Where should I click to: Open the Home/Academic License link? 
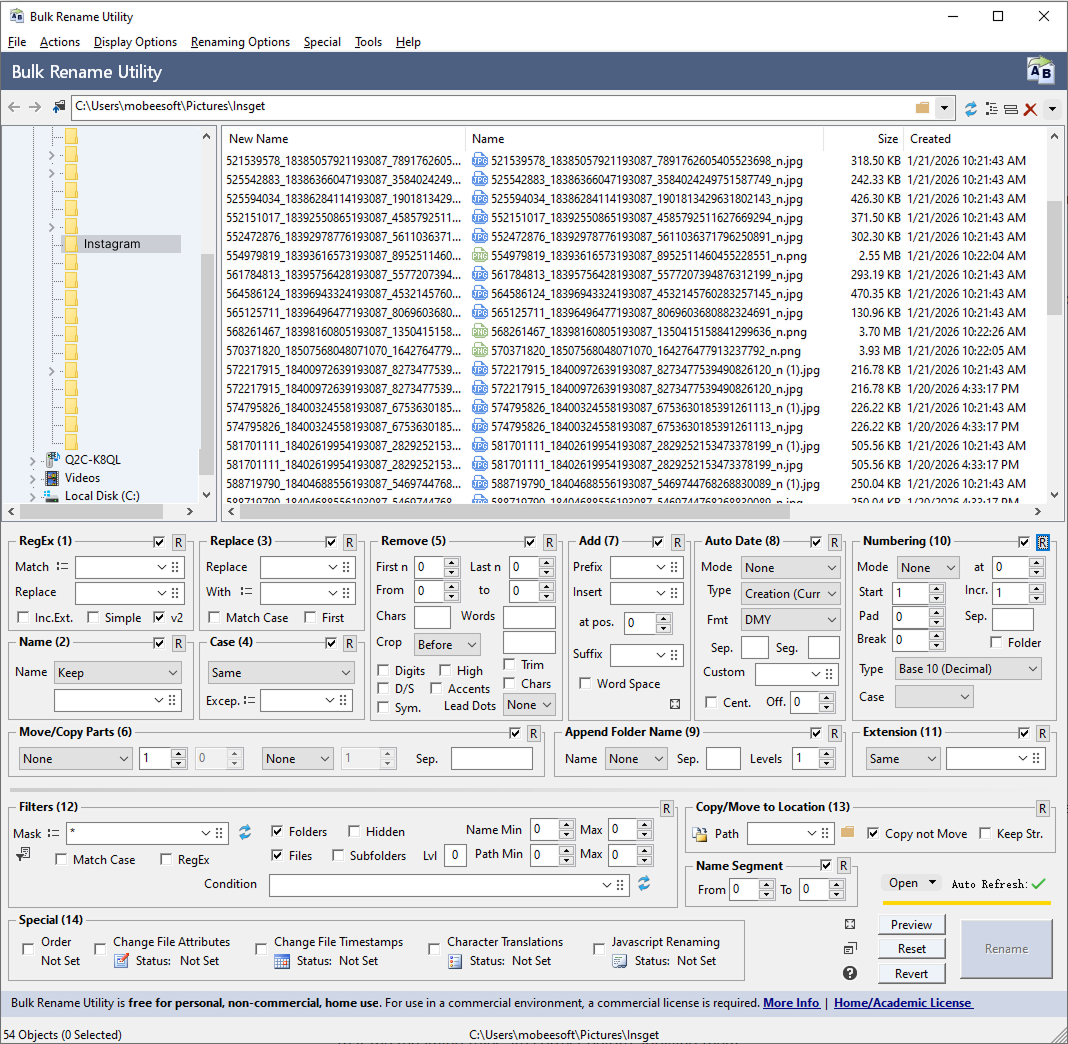(902, 1003)
